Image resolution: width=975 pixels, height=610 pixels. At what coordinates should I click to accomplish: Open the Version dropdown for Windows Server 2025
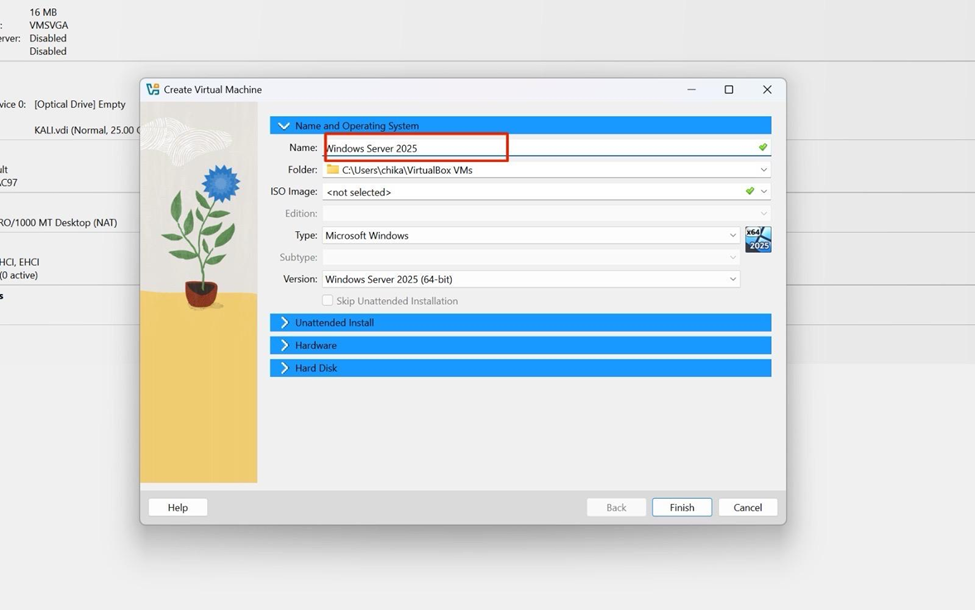(x=530, y=279)
